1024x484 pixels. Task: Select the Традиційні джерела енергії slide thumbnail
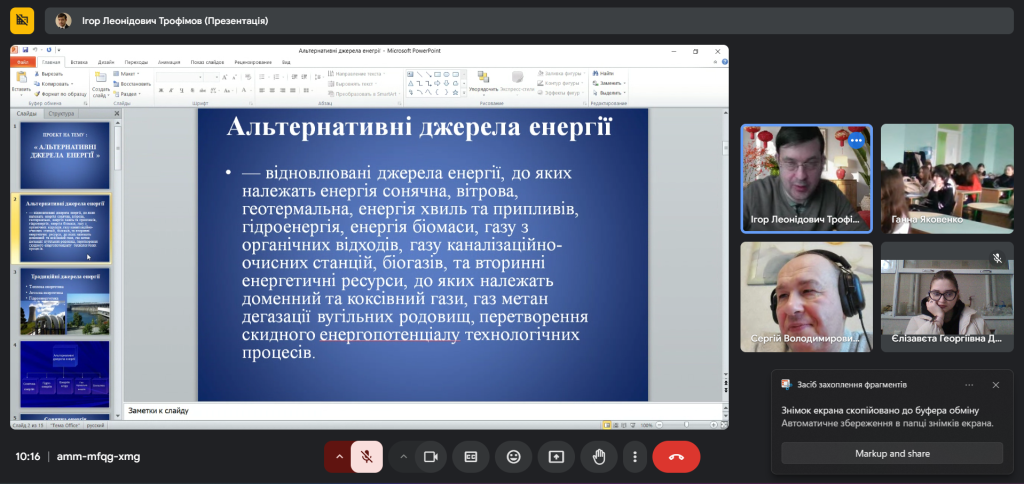pos(64,300)
